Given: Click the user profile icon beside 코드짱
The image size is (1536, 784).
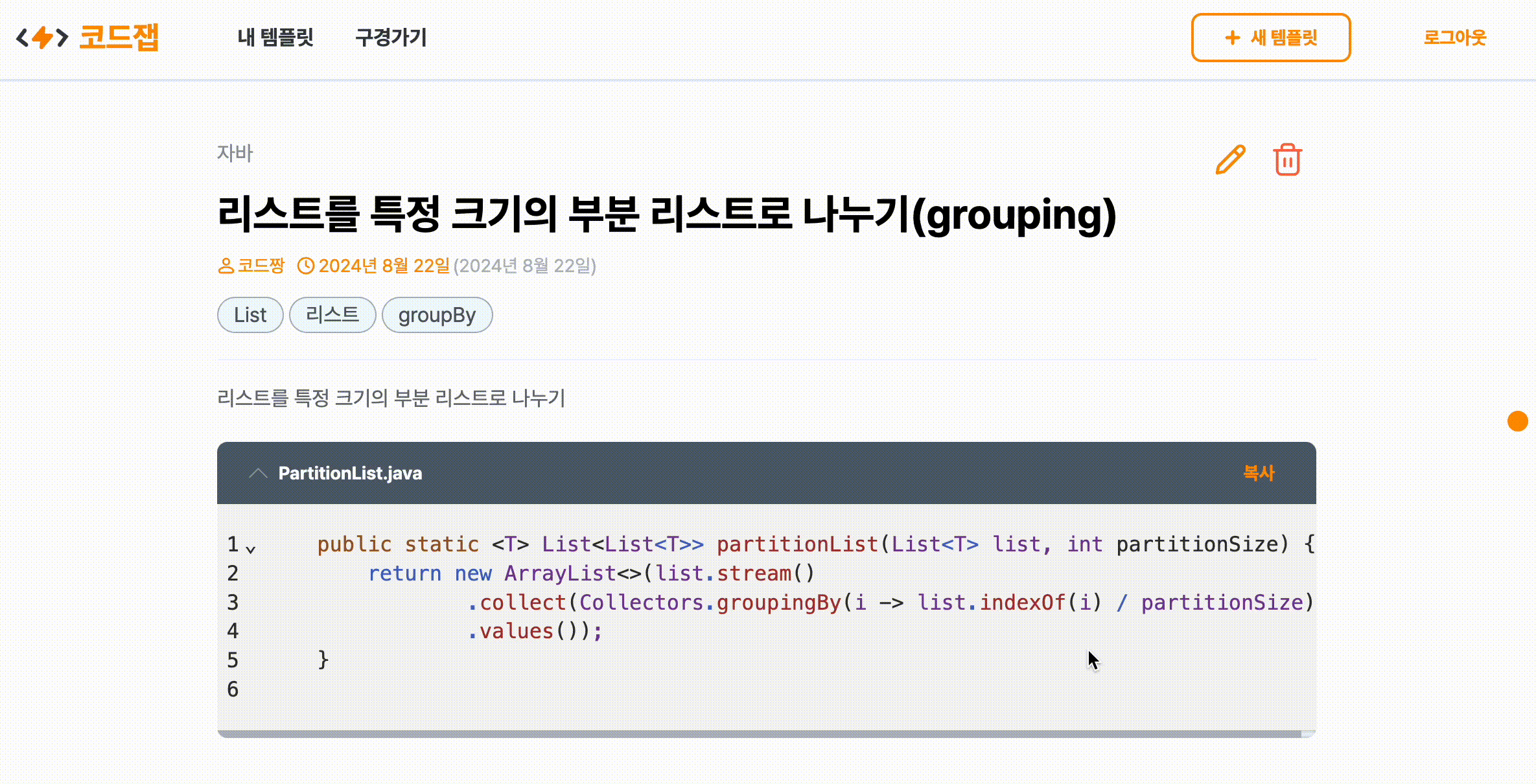Looking at the screenshot, I should pos(226,266).
